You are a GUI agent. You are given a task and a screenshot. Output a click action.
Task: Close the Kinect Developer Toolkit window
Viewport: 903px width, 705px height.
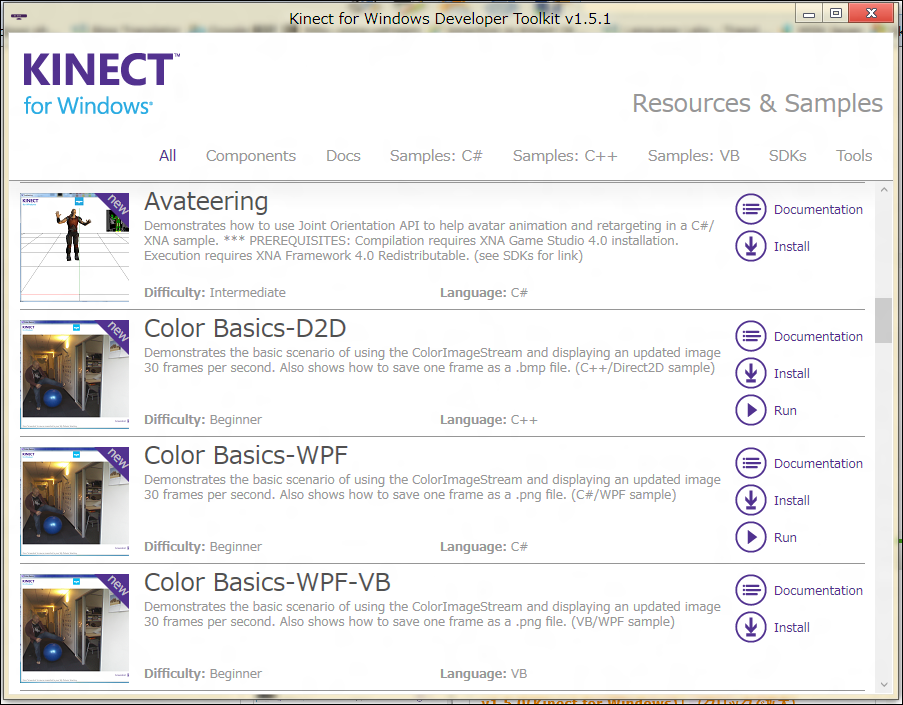[x=872, y=13]
